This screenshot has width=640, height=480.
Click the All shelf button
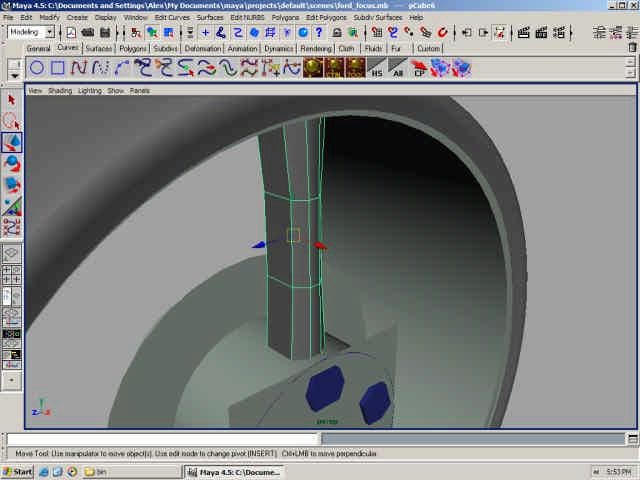[398, 68]
